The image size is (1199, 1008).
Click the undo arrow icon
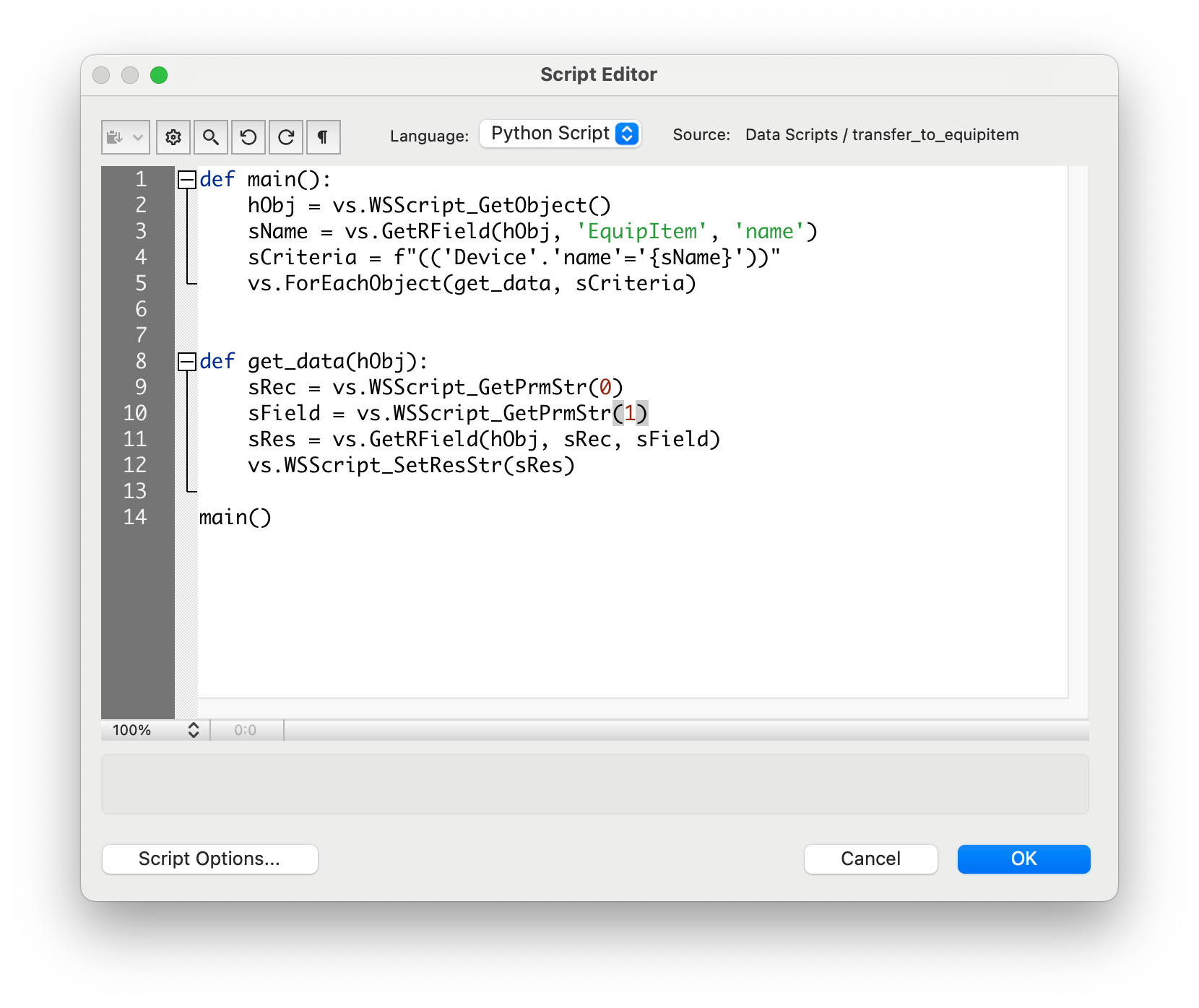[x=248, y=137]
